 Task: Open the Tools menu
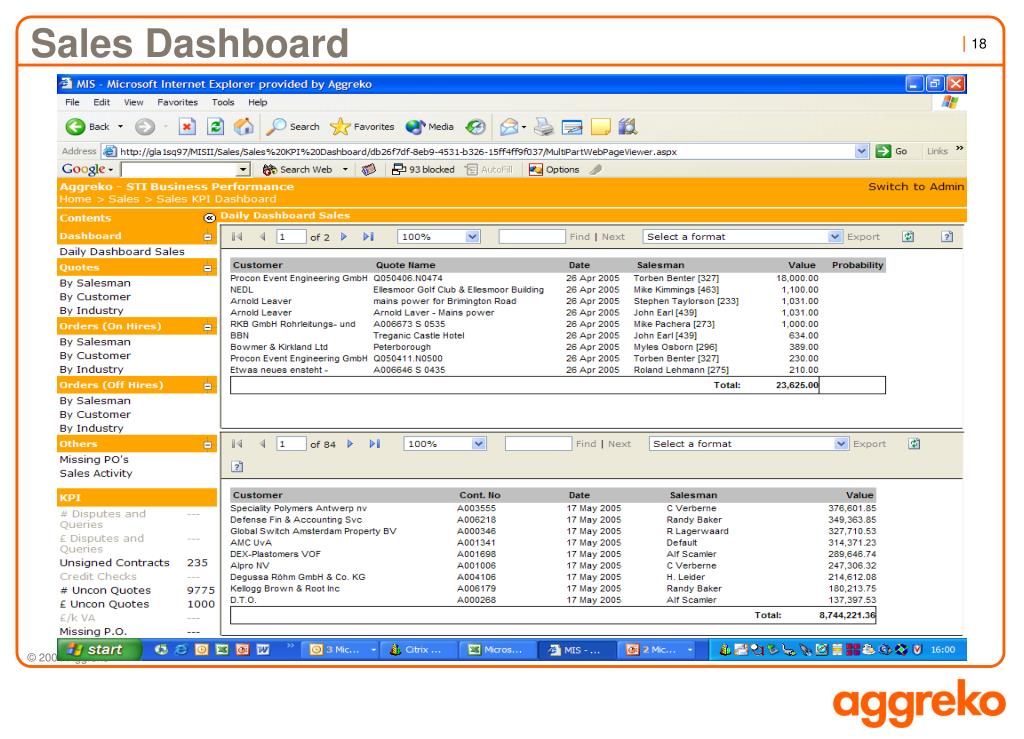[x=223, y=102]
